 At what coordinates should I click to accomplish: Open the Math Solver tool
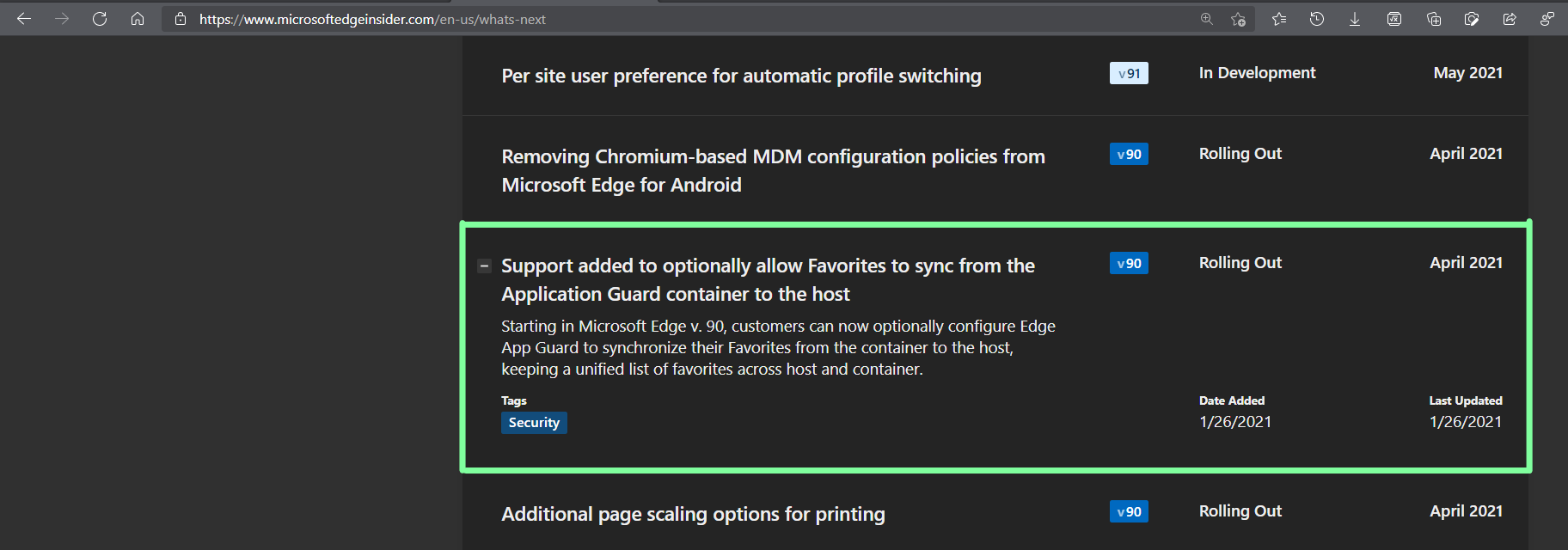click(x=1394, y=19)
